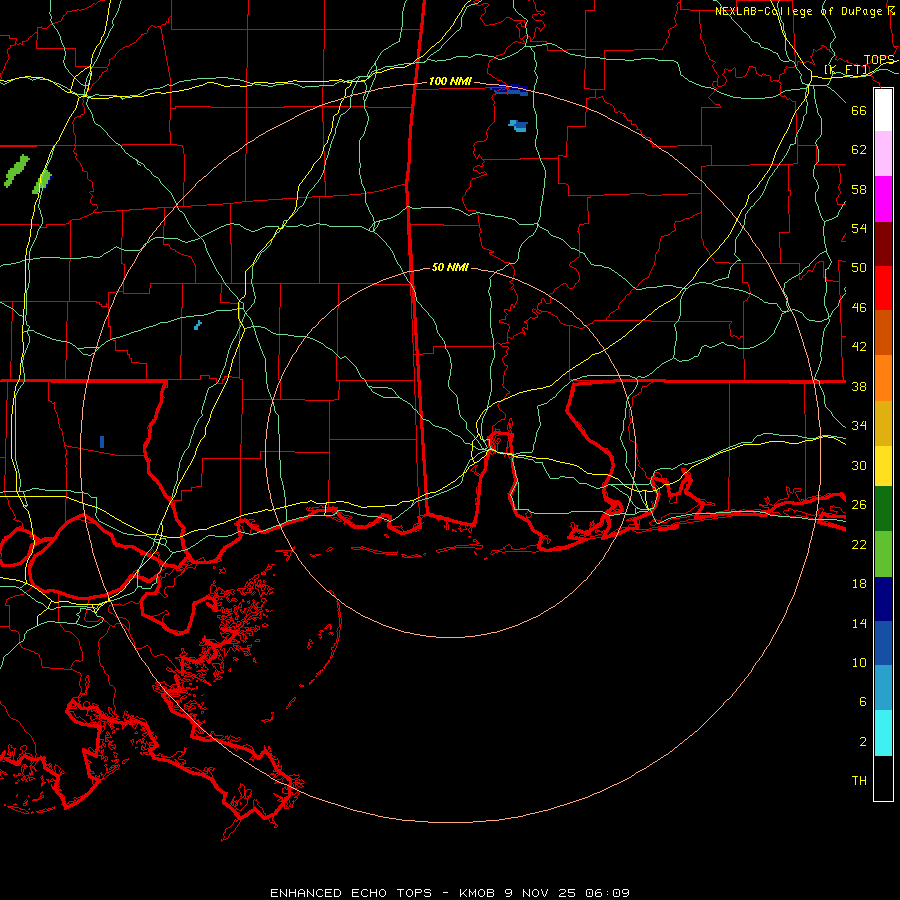Click the 'NEXLAB-College of DuPage' credit text

(798, 11)
